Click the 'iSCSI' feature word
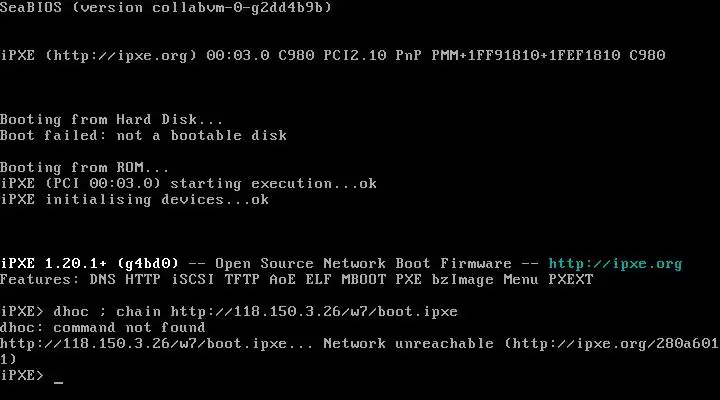The height and width of the screenshot is (400, 720). coord(193,279)
